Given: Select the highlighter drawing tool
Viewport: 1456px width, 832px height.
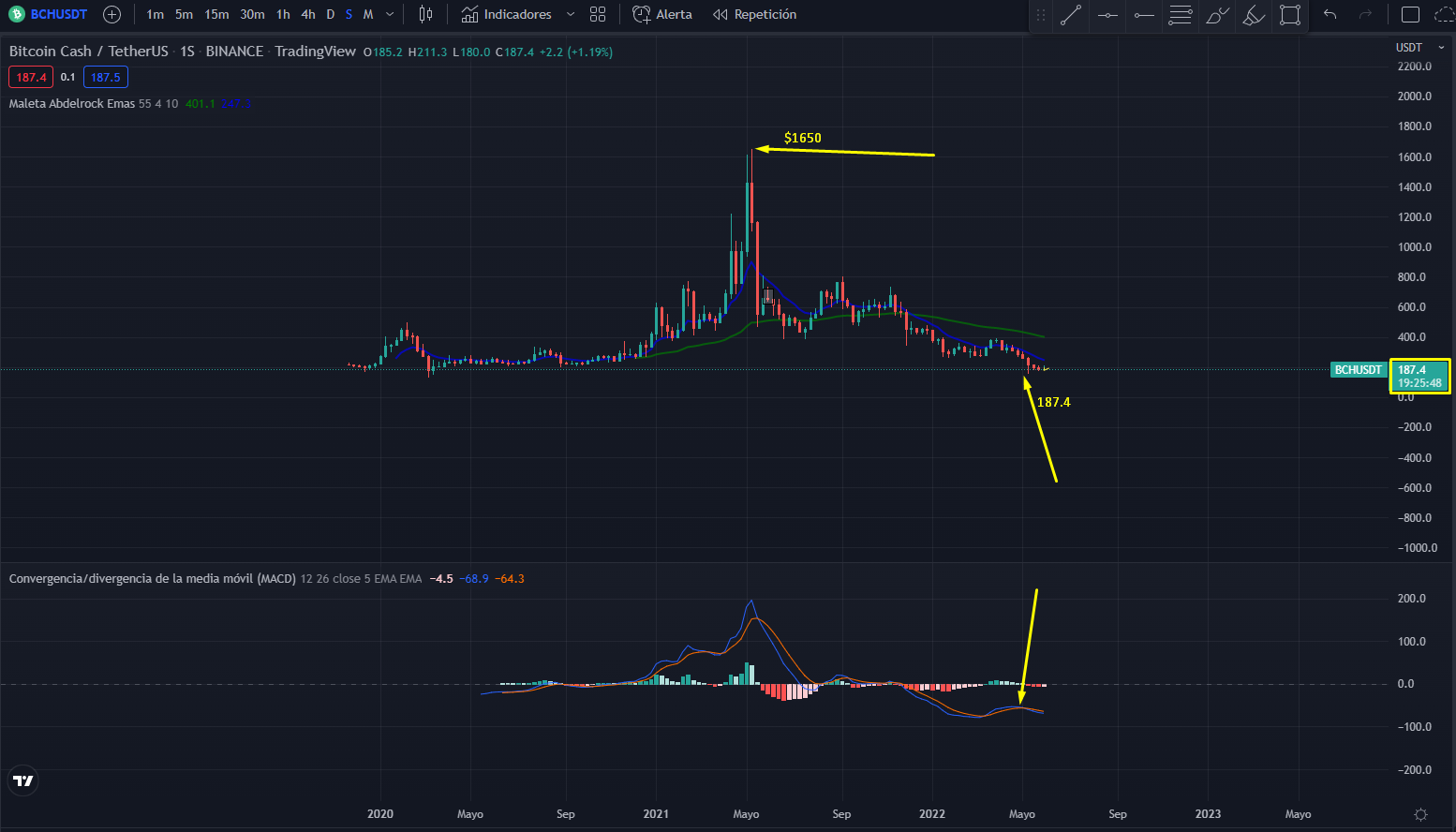Looking at the screenshot, I should click(1254, 15).
